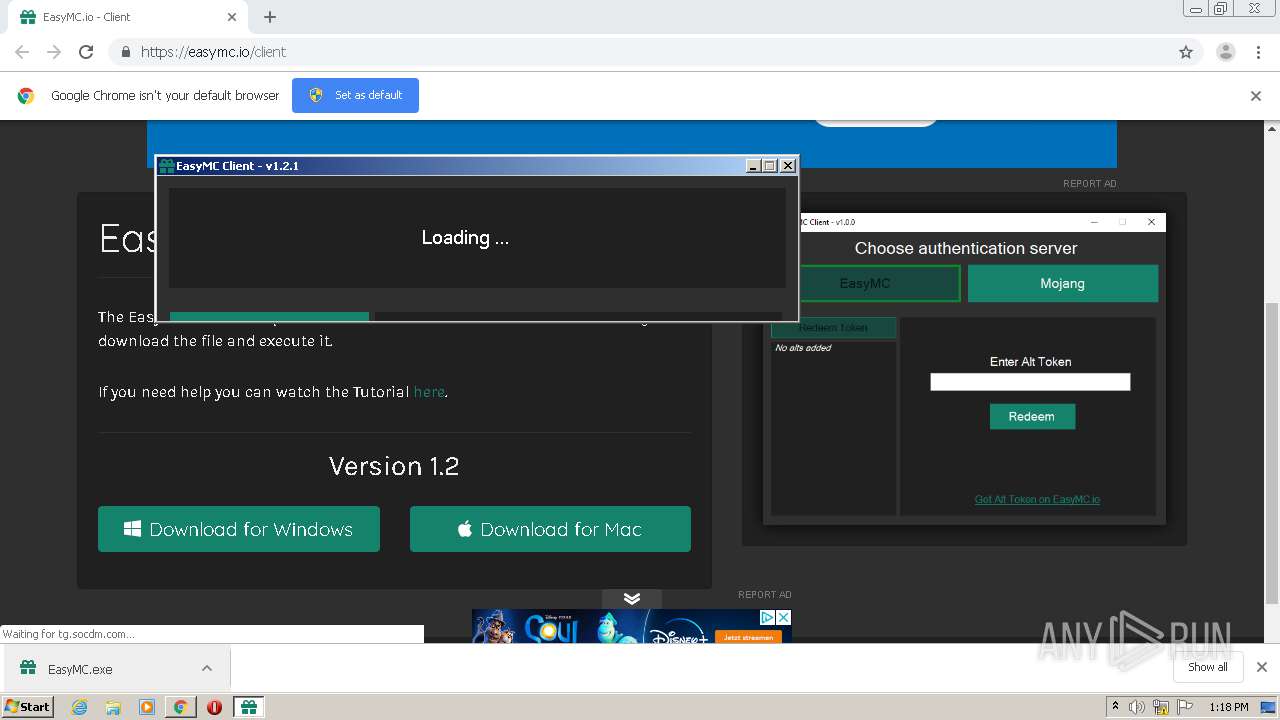Set Chrome as default browser
1280x720 pixels.
pos(355,95)
